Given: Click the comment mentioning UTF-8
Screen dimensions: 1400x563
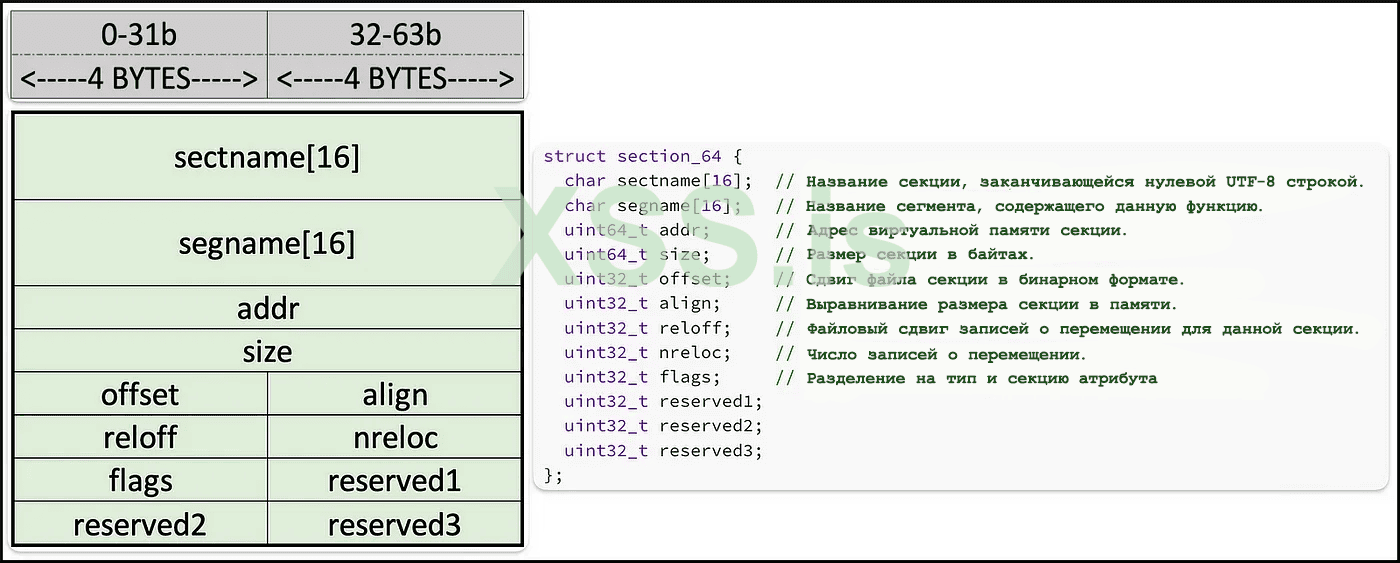Looking at the screenshot, I should tap(1070, 181).
